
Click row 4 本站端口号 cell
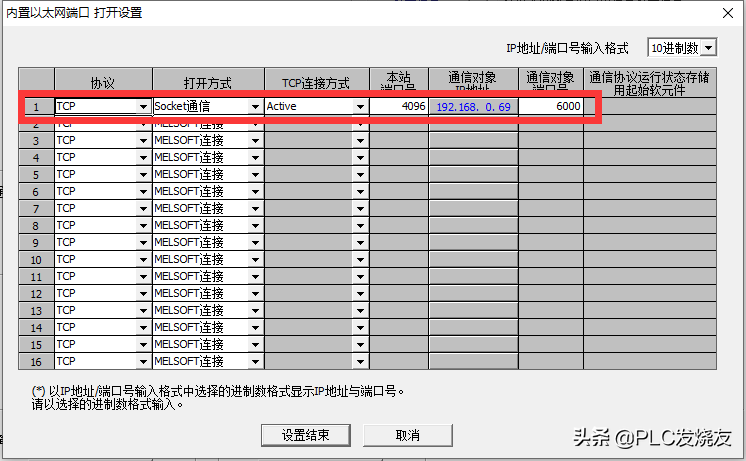(x=399, y=157)
